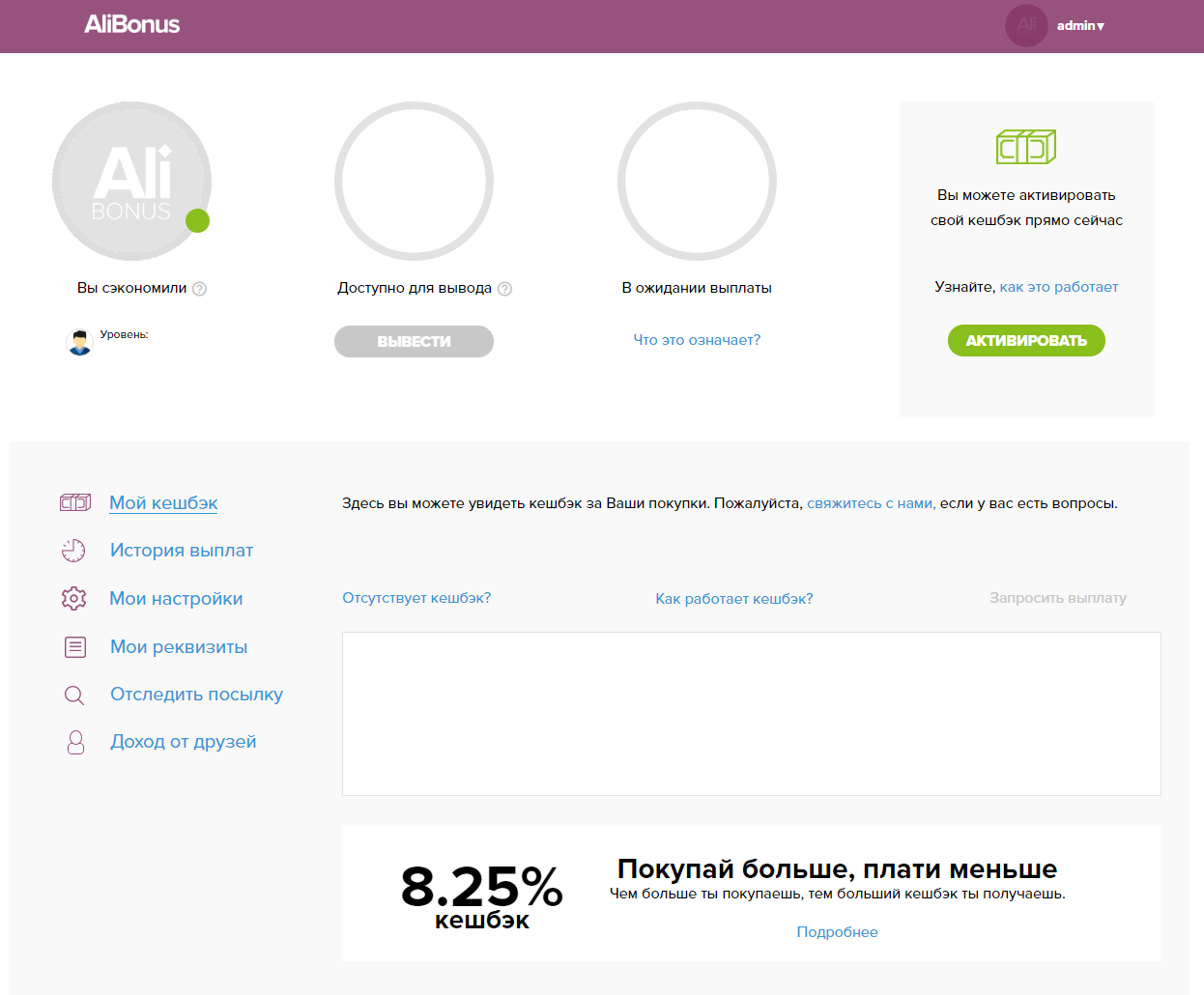Open 'Мои настройки' menu item
The height and width of the screenshot is (995, 1204).
pyautogui.click(x=176, y=599)
